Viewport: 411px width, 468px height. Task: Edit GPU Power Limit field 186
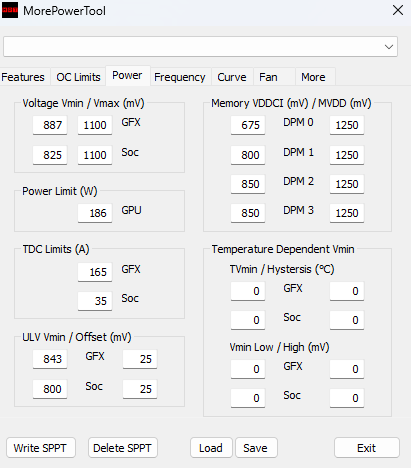(x=95, y=213)
